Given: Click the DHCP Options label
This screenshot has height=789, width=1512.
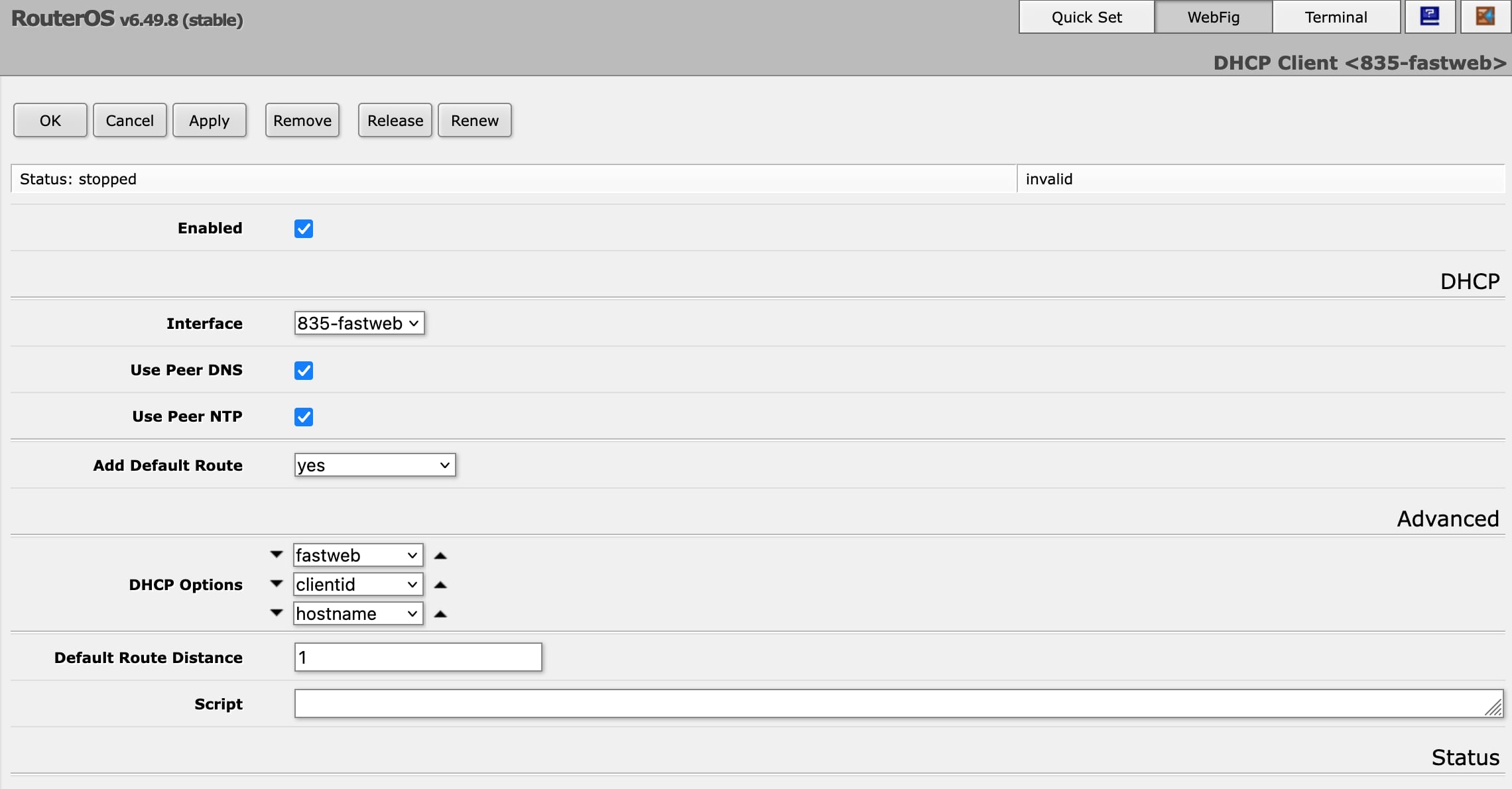Looking at the screenshot, I should (186, 585).
